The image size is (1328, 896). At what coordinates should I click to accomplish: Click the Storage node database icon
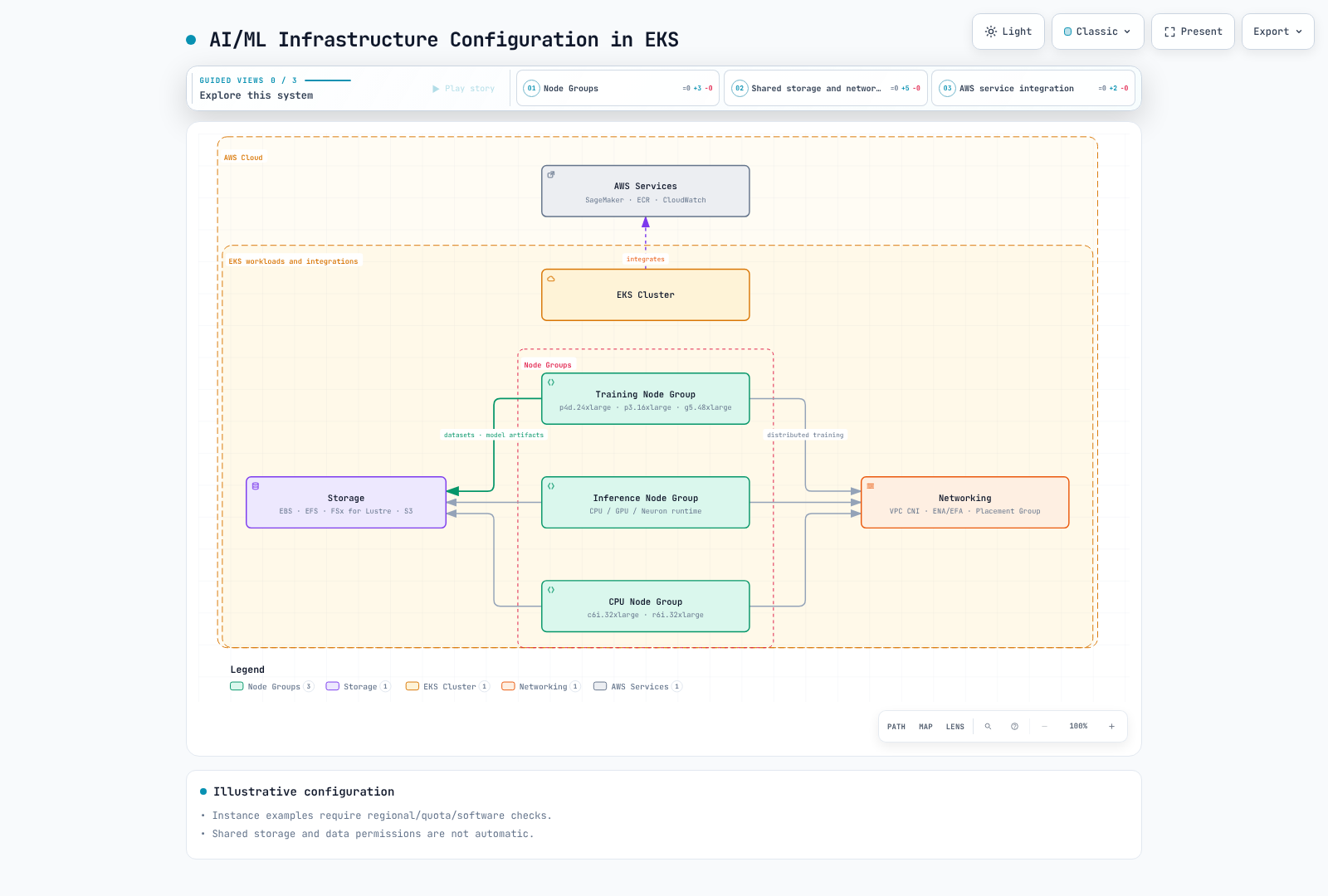pyautogui.click(x=256, y=486)
